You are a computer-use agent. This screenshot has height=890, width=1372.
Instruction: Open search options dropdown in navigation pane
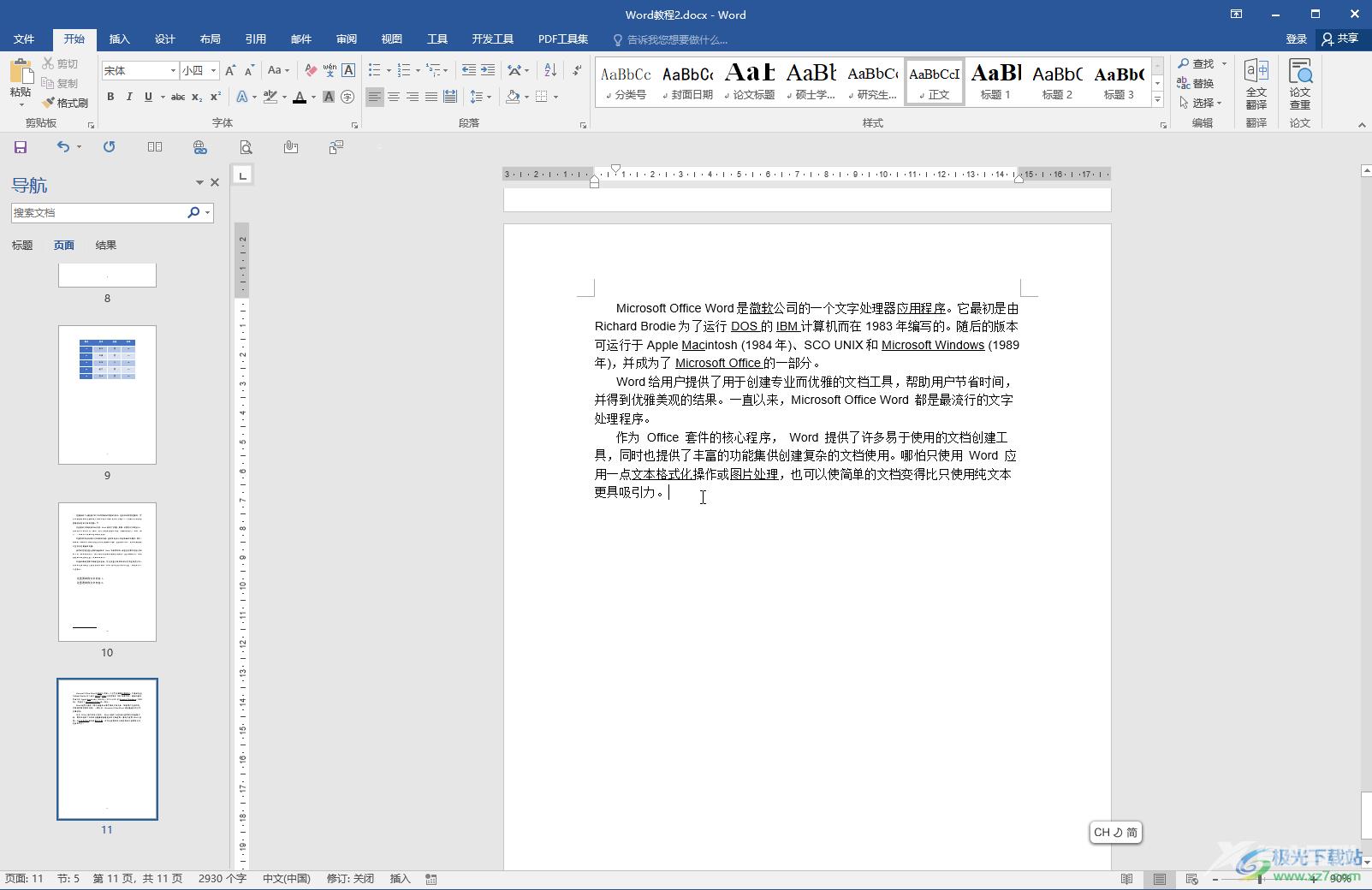pyautogui.click(x=208, y=212)
